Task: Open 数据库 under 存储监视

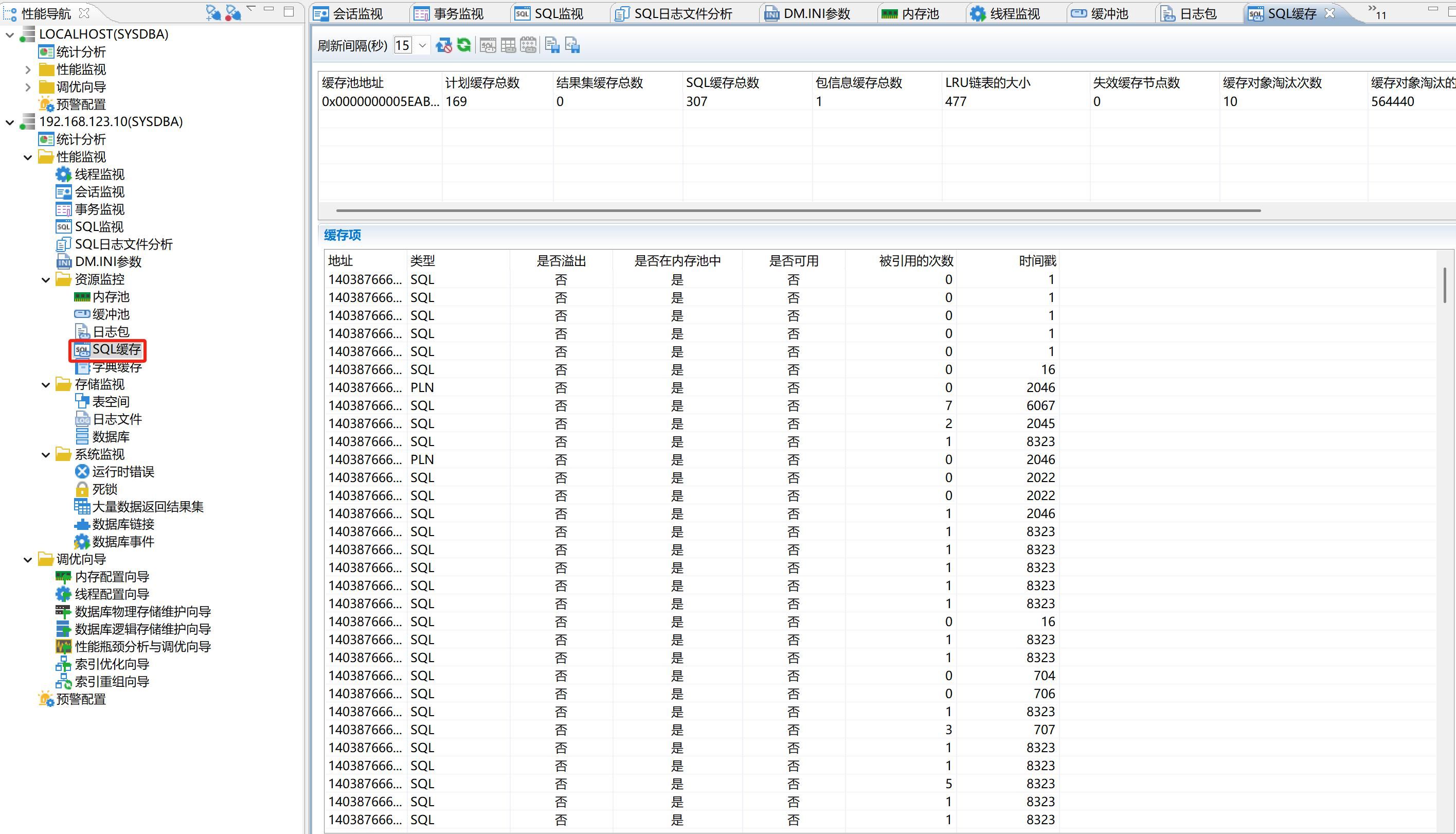Action: 102,436
